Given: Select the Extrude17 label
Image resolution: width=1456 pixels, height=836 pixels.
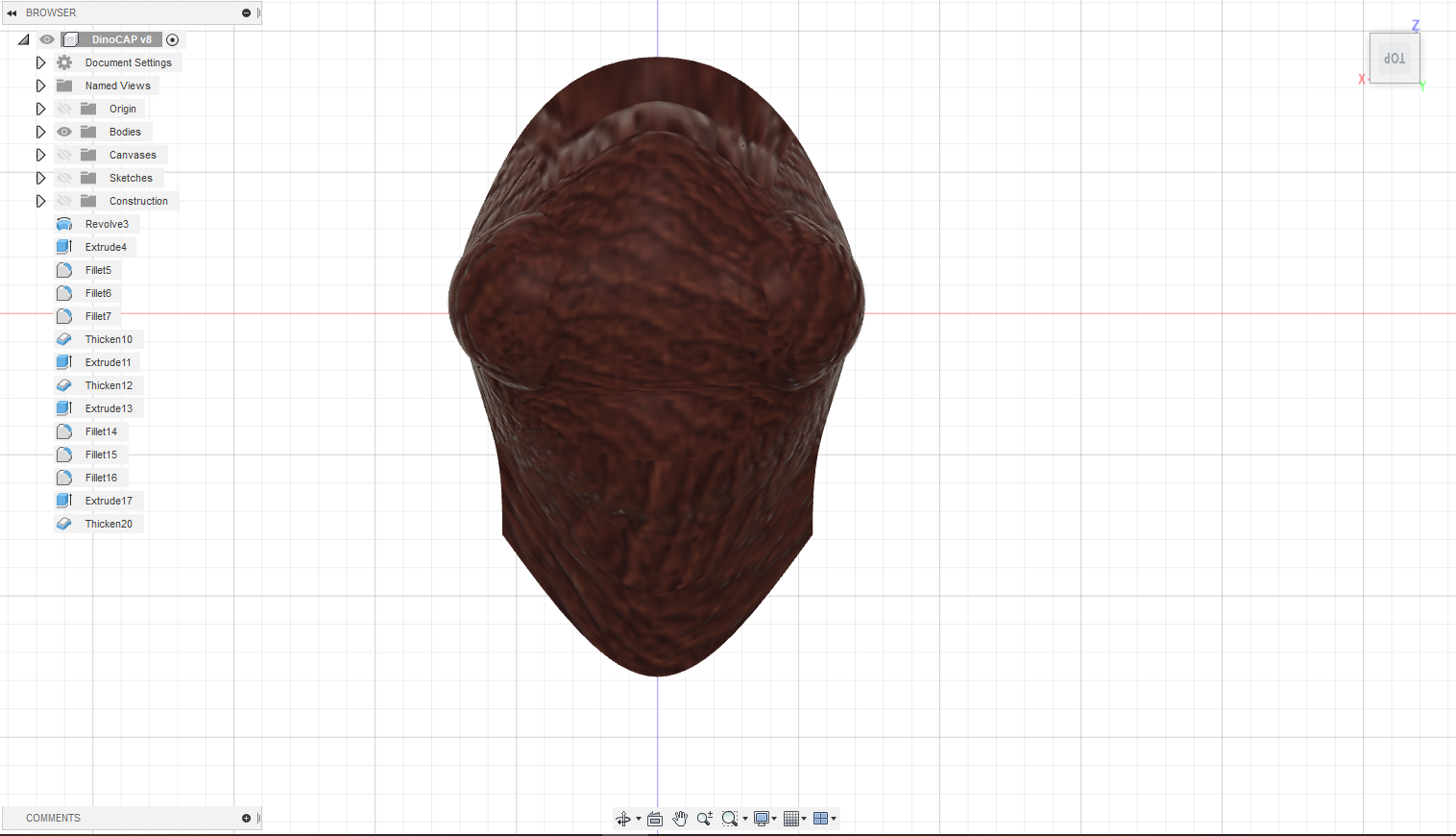Looking at the screenshot, I should 109,501.
